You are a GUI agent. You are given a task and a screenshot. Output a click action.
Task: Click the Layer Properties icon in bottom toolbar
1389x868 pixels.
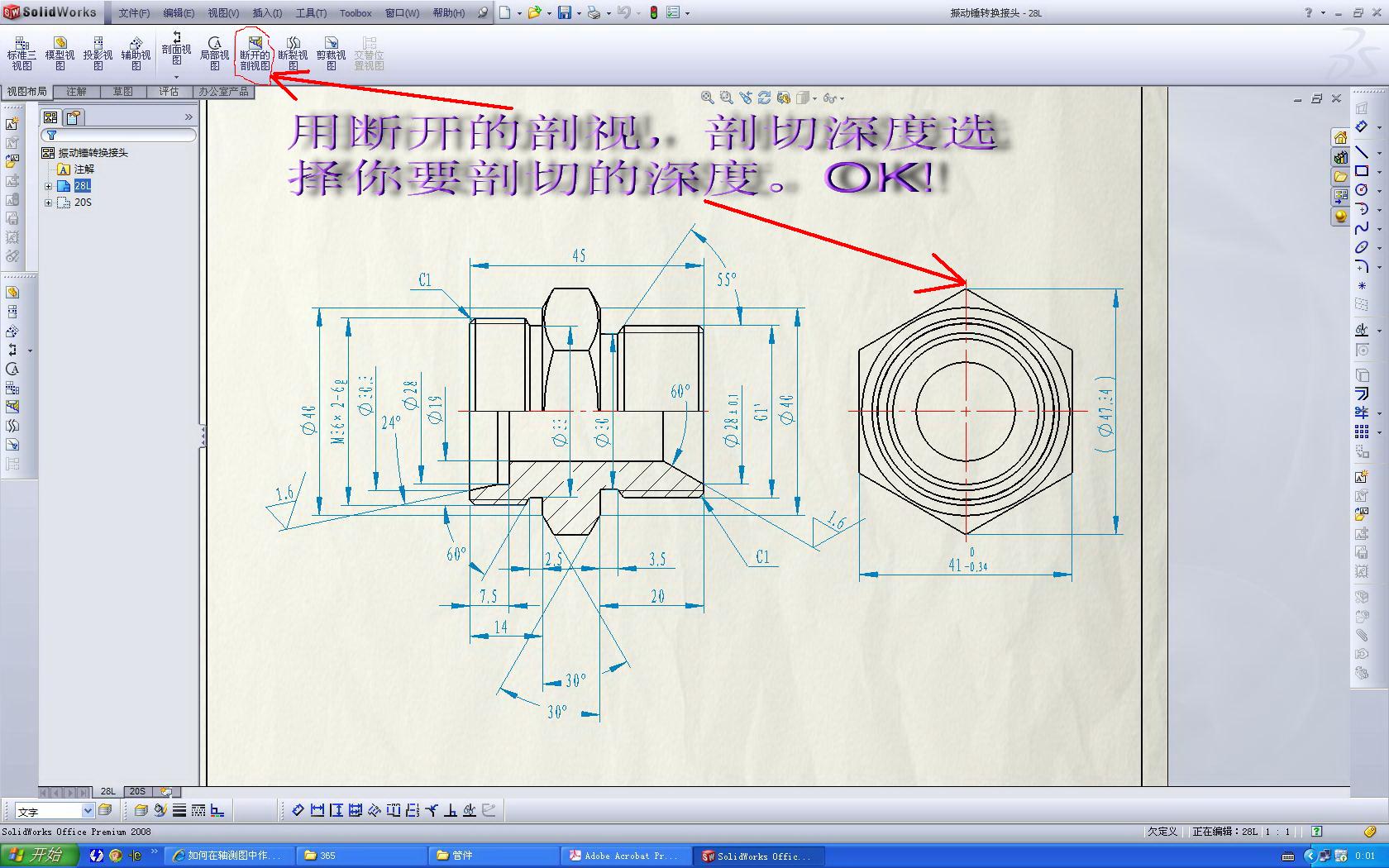point(141,810)
